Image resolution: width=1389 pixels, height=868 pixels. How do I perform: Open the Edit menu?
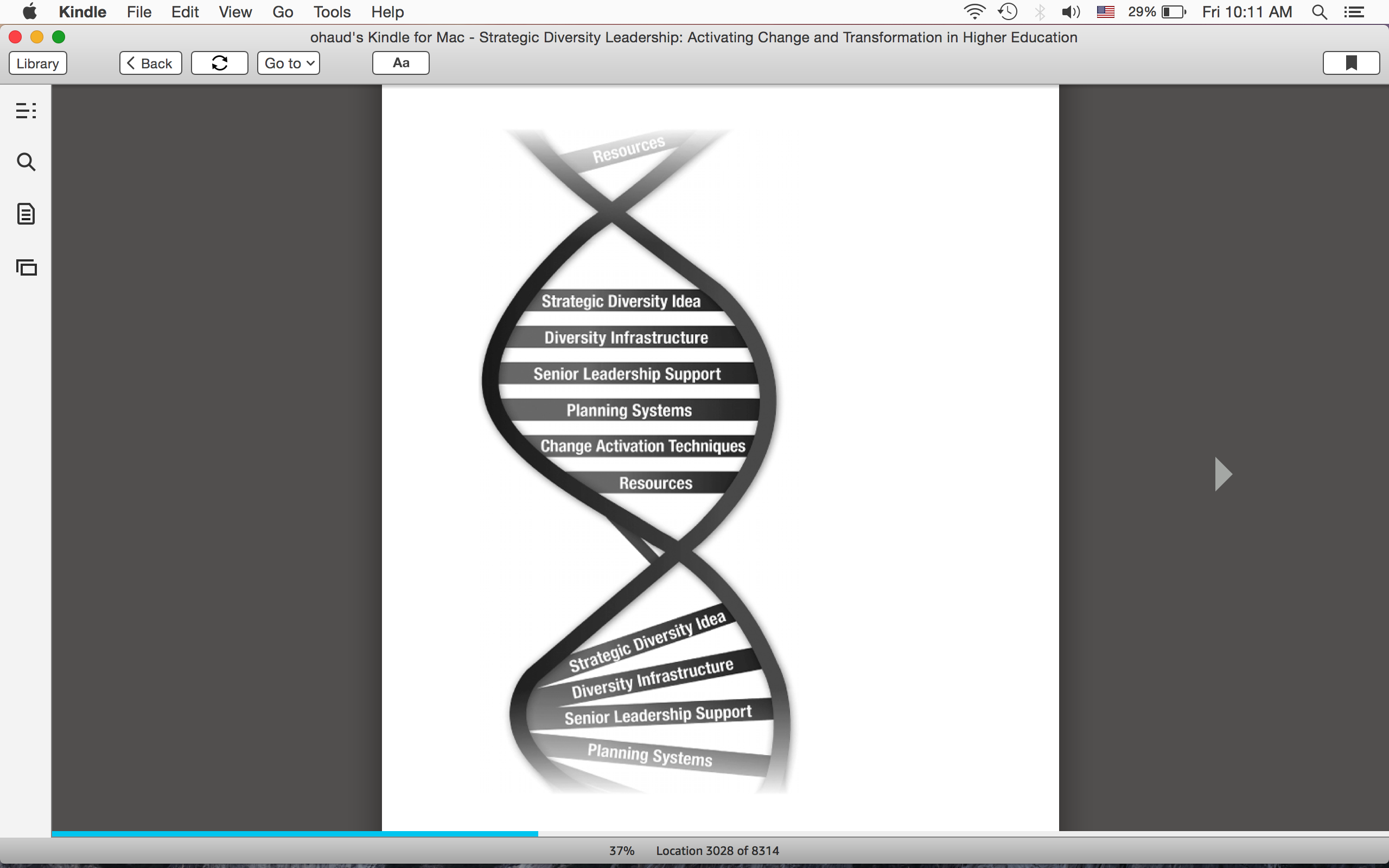pos(185,12)
